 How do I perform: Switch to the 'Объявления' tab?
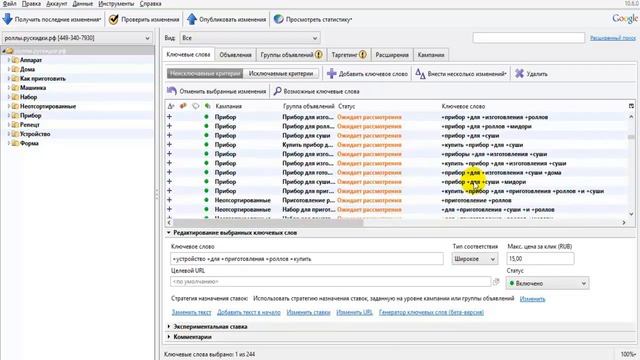pos(235,55)
